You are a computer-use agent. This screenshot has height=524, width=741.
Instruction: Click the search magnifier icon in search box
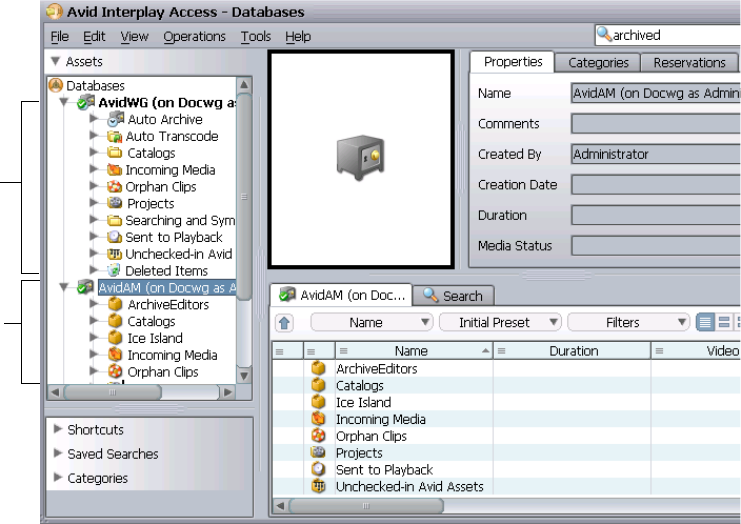tap(603, 34)
